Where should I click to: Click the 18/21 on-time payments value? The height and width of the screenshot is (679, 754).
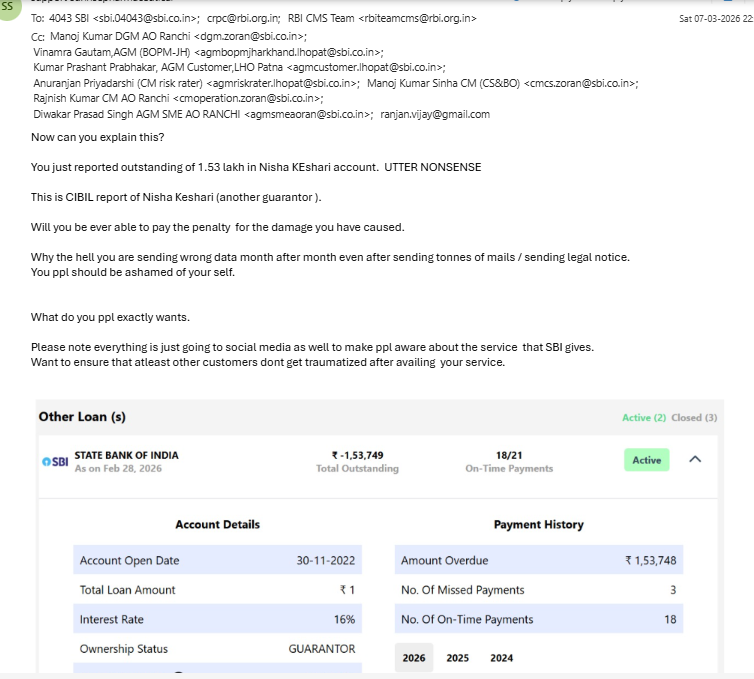point(509,455)
